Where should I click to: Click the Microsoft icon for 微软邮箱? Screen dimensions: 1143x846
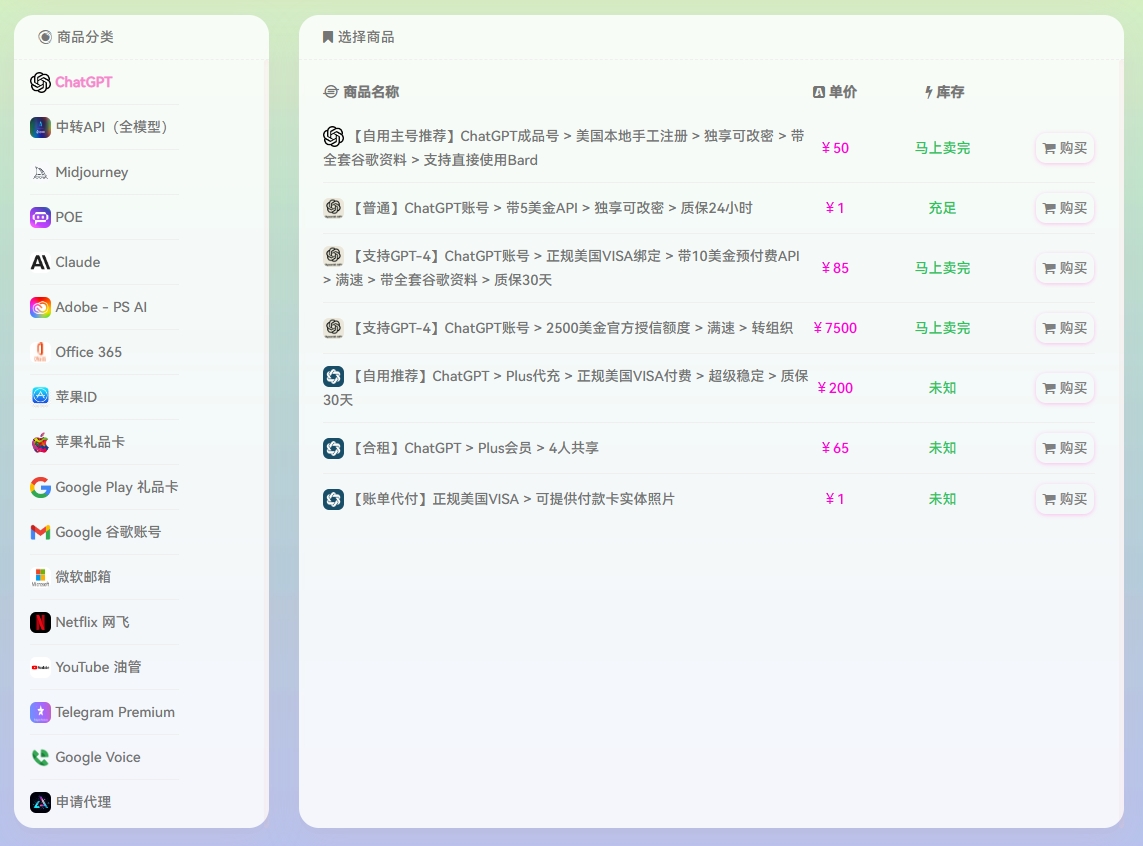tap(40, 577)
